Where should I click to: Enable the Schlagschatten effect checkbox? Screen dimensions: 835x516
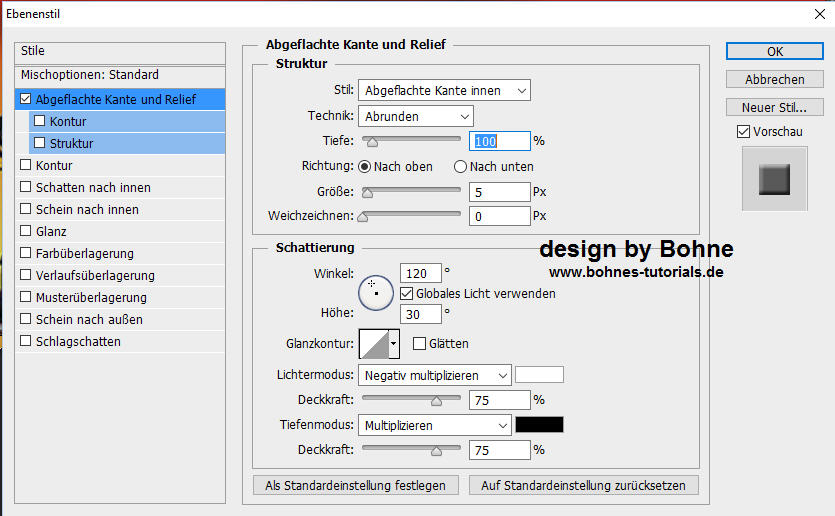(26, 341)
